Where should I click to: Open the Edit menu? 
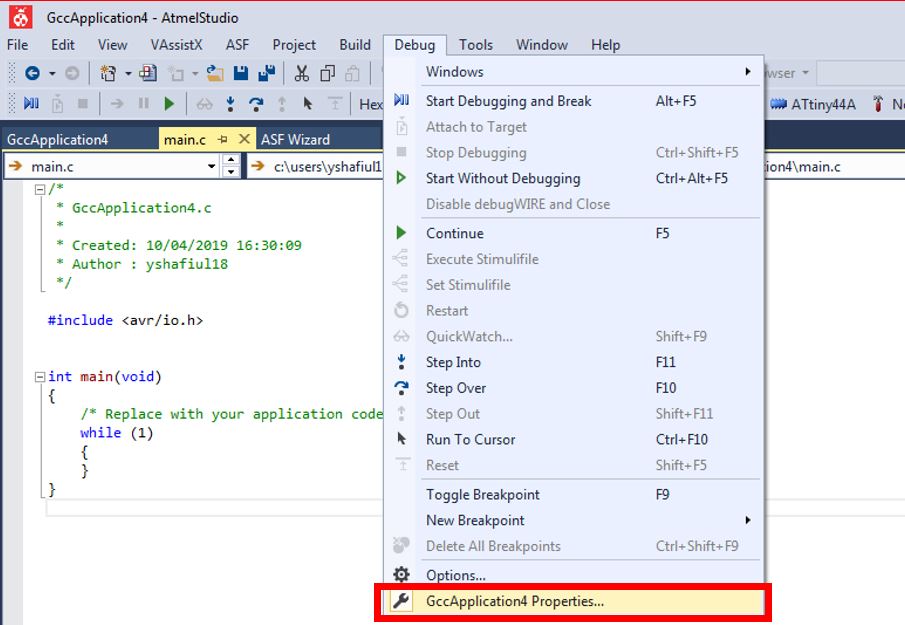coord(62,44)
